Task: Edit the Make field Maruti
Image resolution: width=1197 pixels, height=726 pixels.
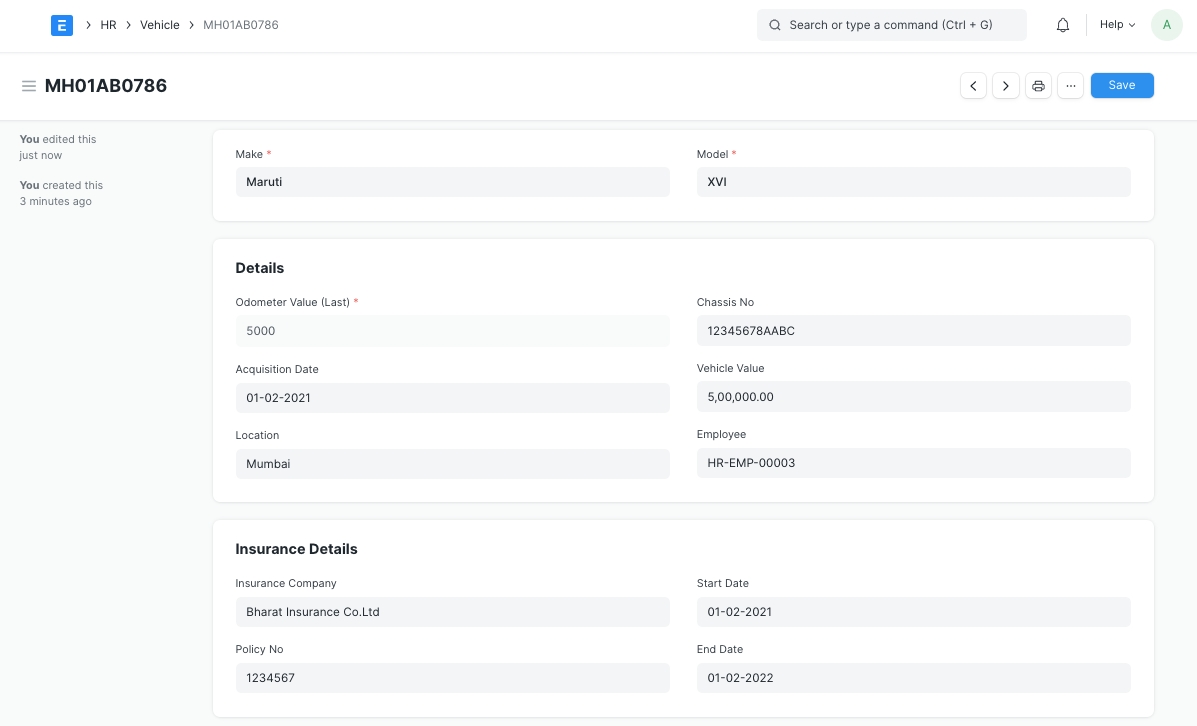Action: [x=452, y=182]
